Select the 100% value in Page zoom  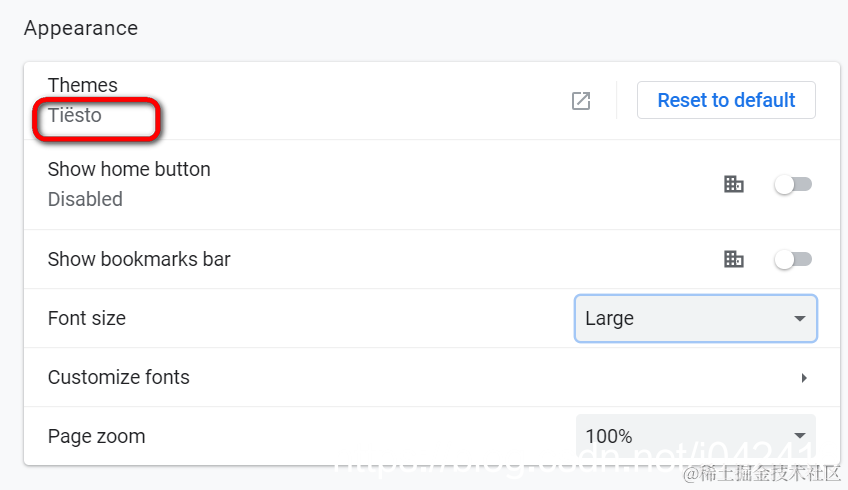609,436
